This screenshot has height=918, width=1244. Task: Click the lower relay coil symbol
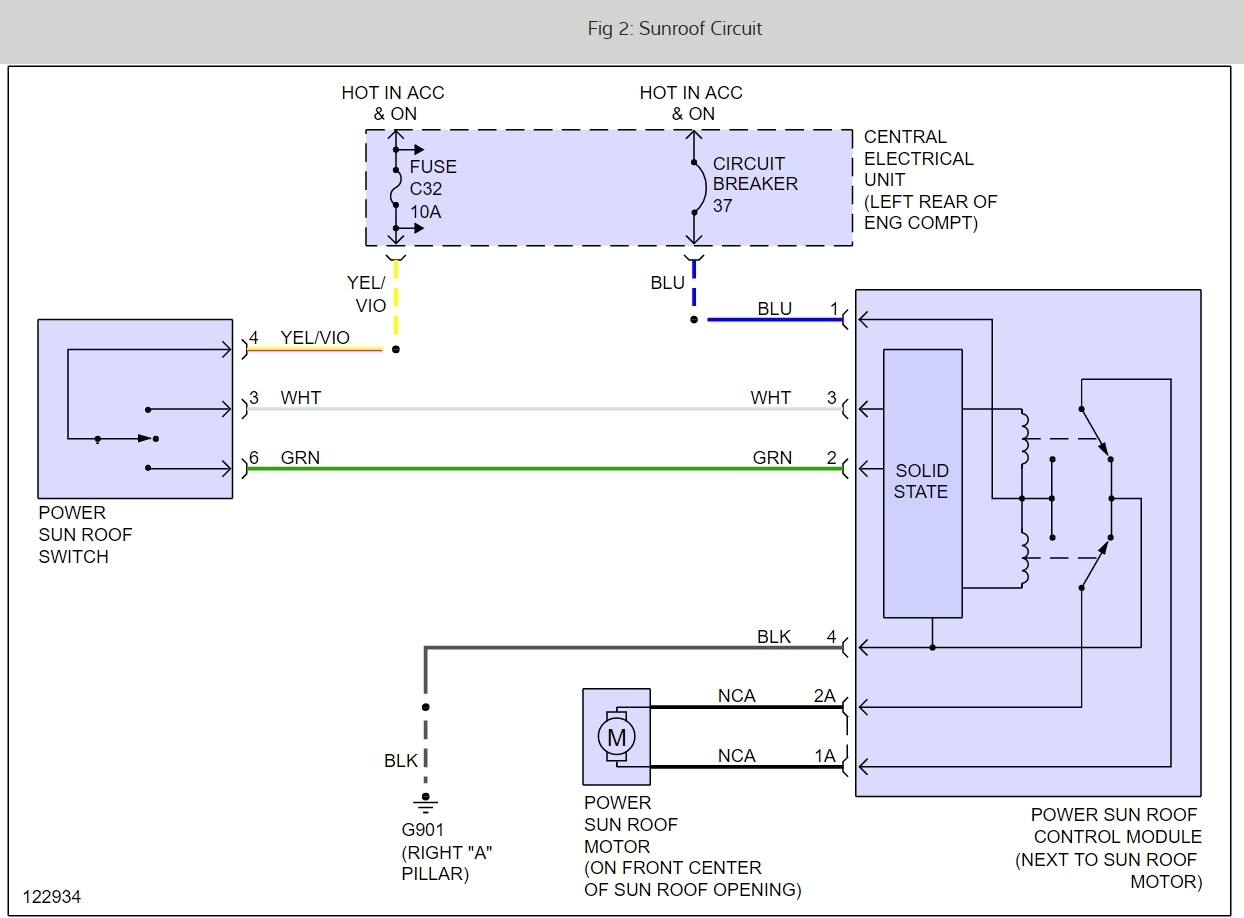(1022, 560)
